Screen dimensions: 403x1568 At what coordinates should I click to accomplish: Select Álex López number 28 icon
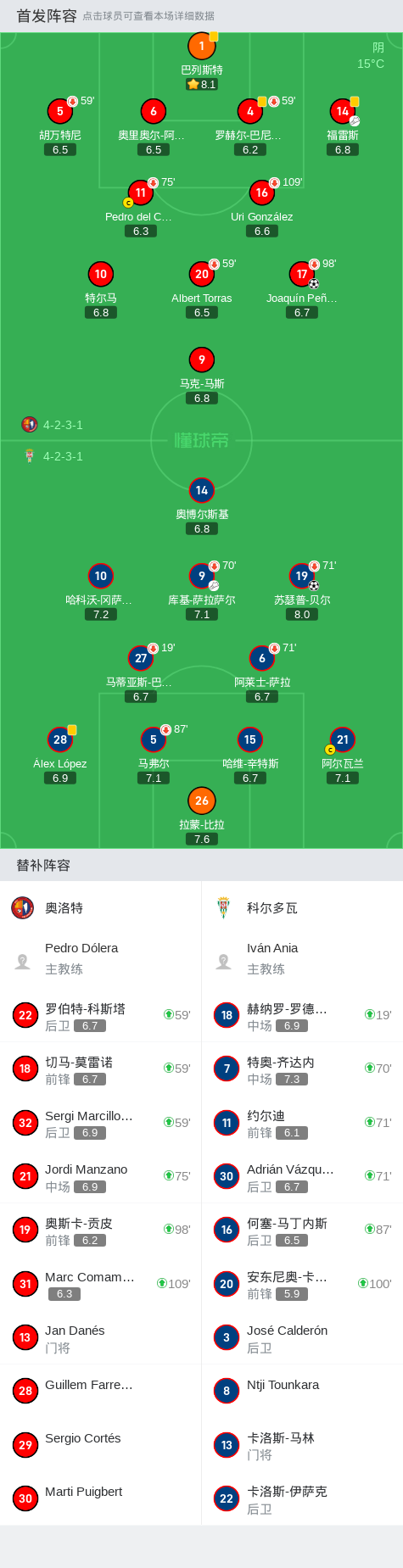(x=60, y=739)
